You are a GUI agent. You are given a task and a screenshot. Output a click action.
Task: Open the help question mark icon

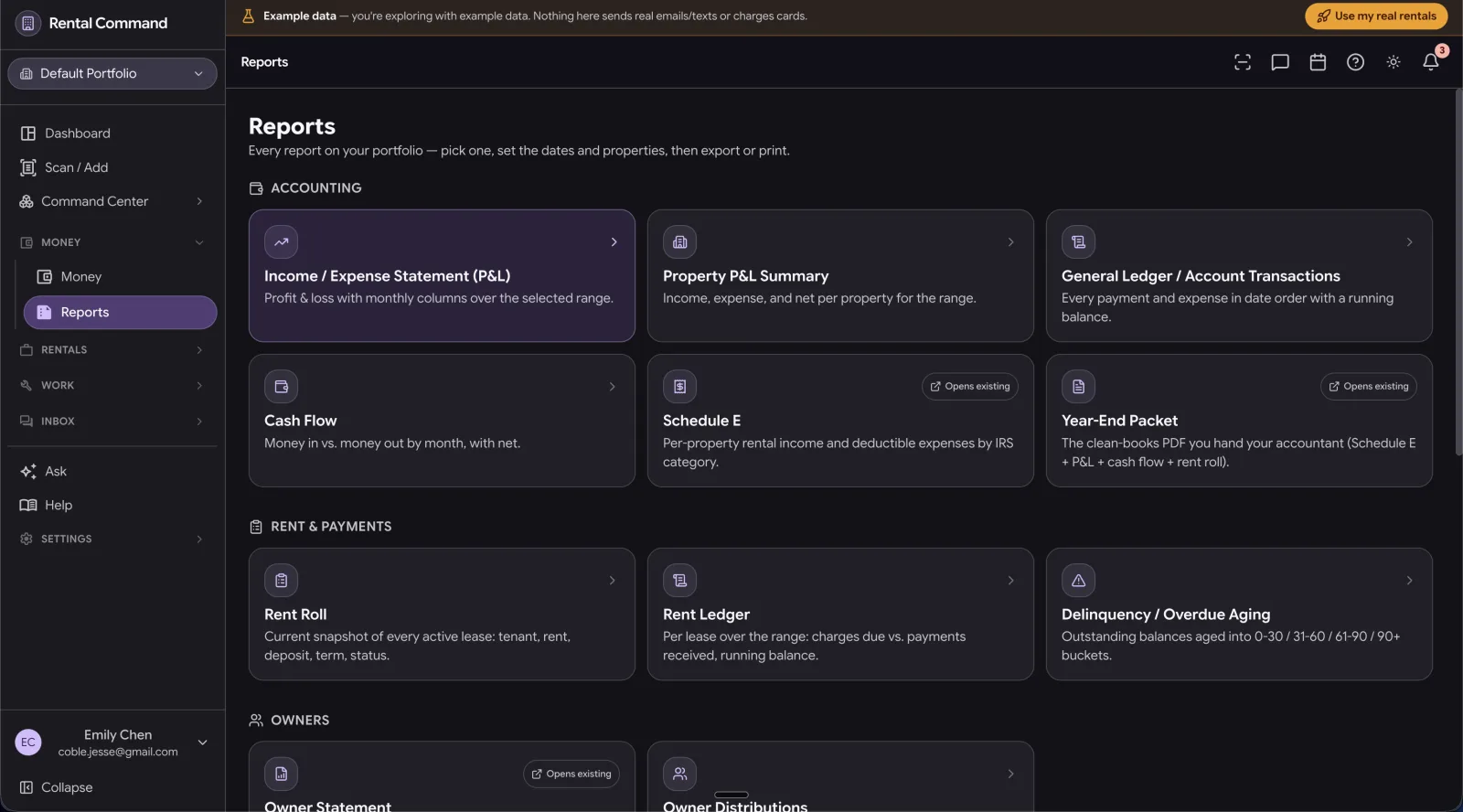1355,62
